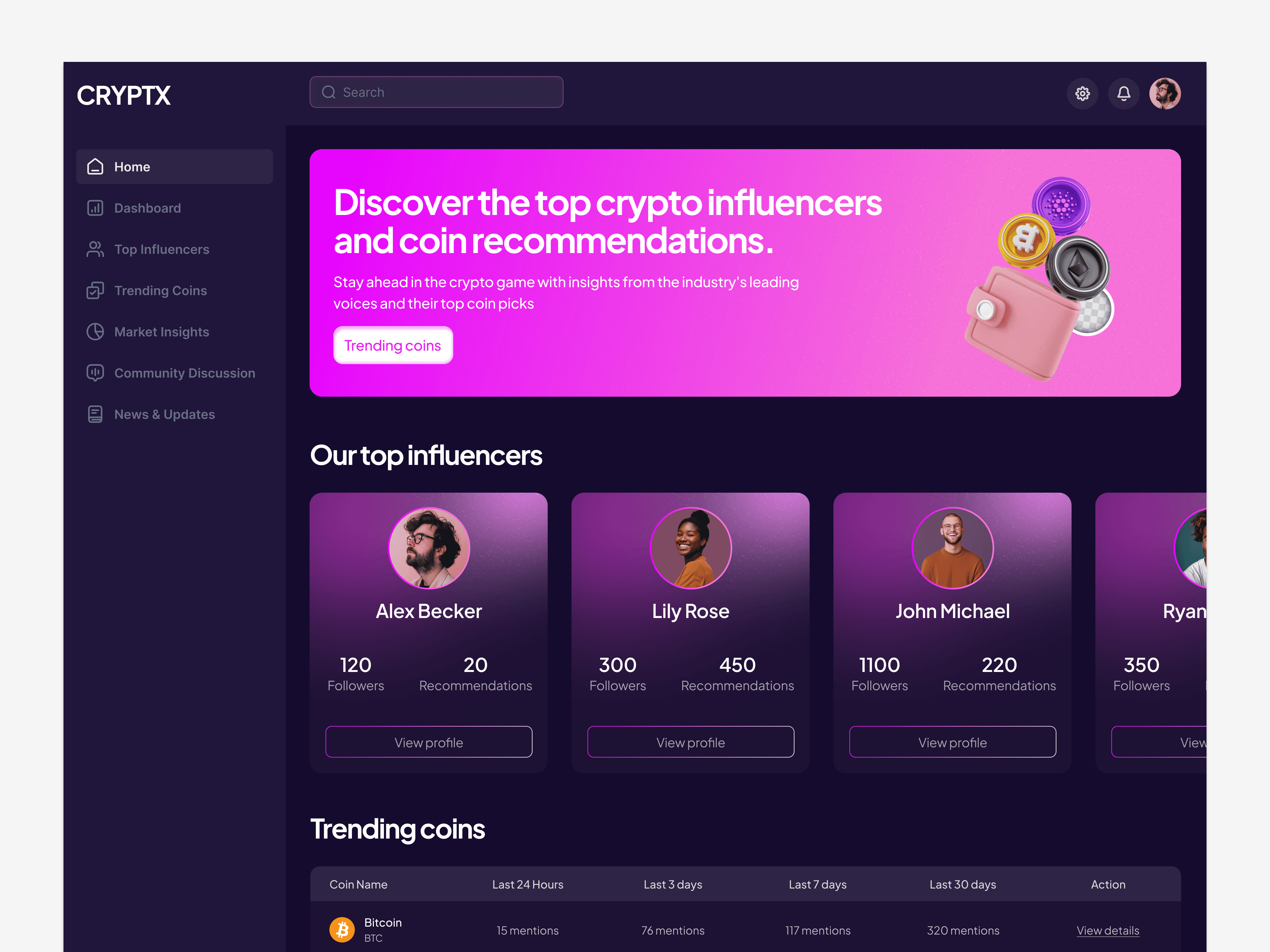Open the user profile avatar menu
Image resolution: width=1270 pixels, height=952 pixels.
coord(1165,94)
